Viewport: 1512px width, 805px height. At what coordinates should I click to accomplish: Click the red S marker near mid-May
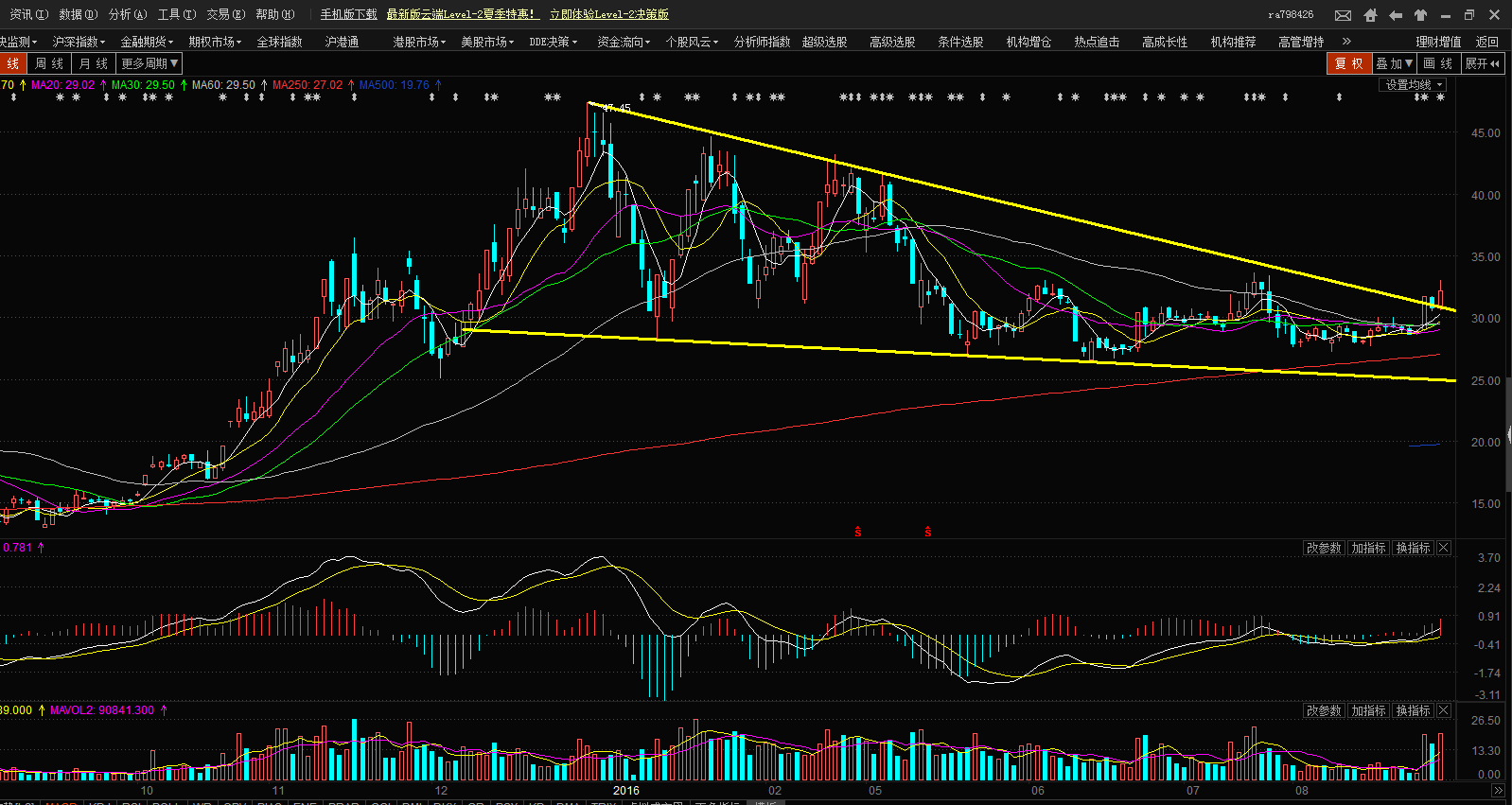tap(928, 532)
